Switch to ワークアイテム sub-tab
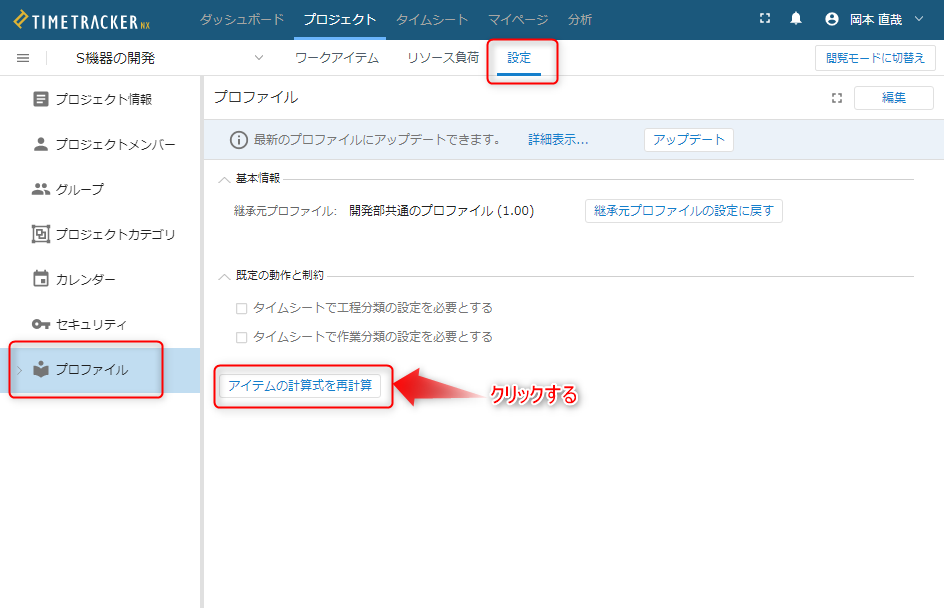The image size is (944, 608). click(x=337, y=58)
